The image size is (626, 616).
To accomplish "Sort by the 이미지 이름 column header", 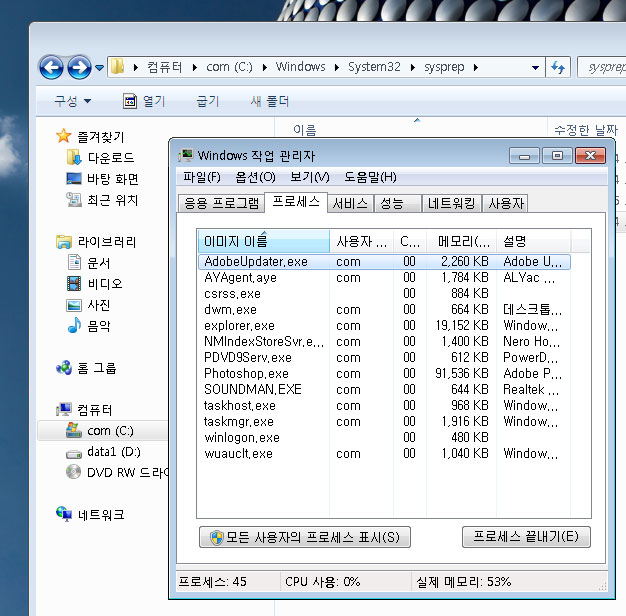I will (x=263, y=241).
